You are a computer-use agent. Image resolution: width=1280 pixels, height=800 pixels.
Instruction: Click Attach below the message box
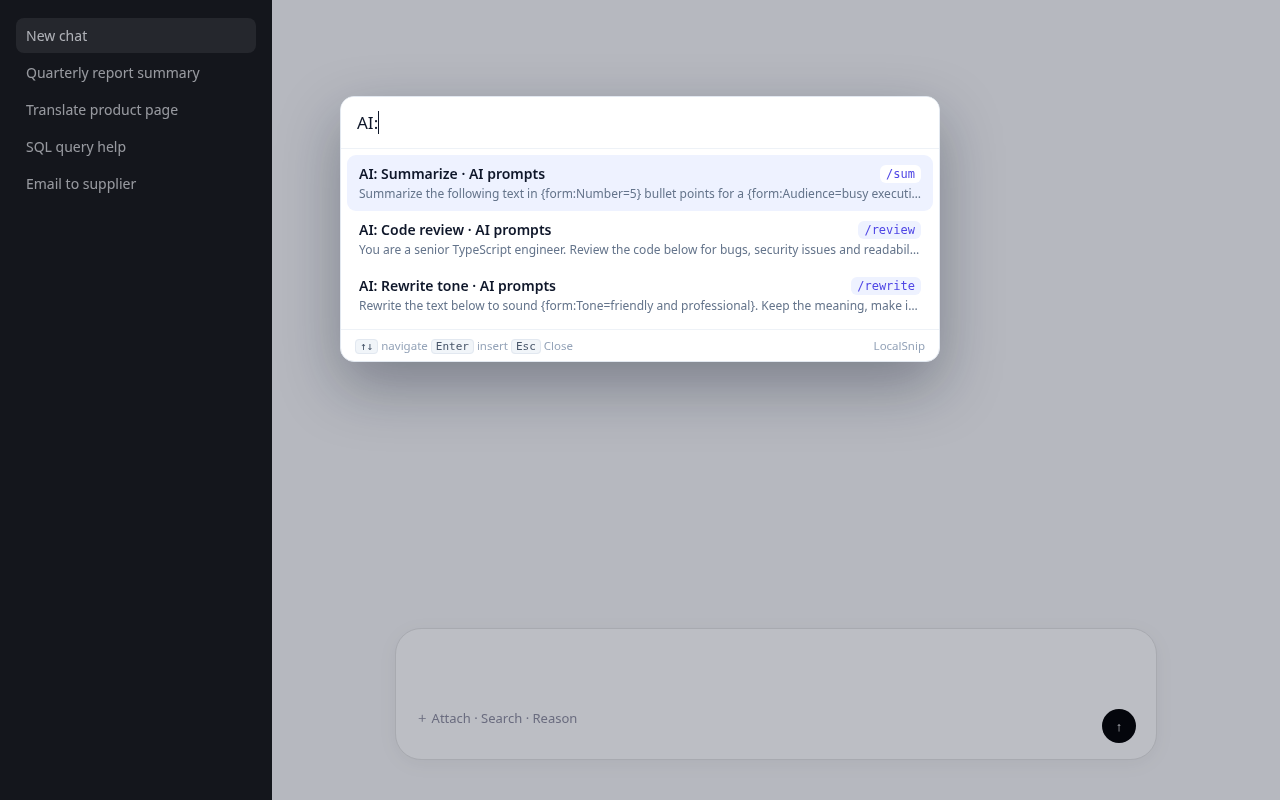click(451, 718)
